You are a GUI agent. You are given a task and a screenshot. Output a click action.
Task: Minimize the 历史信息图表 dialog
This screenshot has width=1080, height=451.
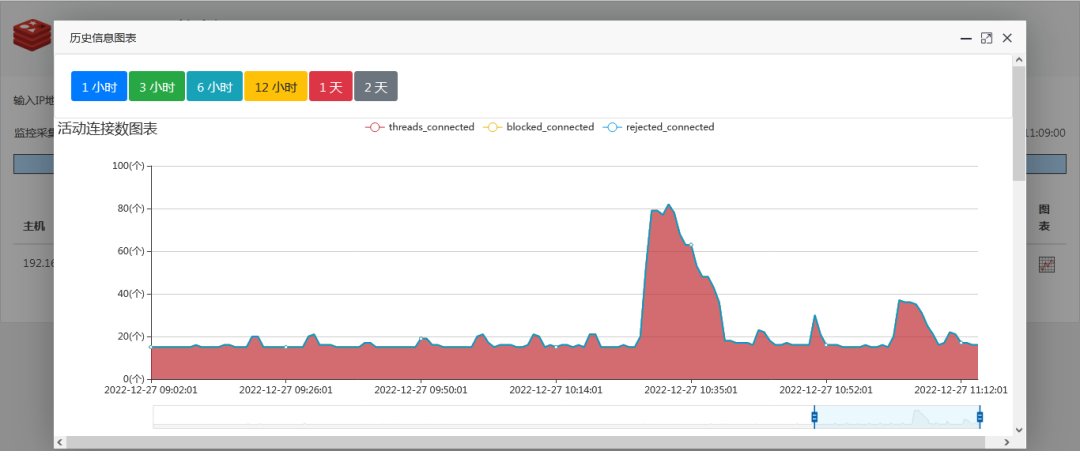click(966, 39)
